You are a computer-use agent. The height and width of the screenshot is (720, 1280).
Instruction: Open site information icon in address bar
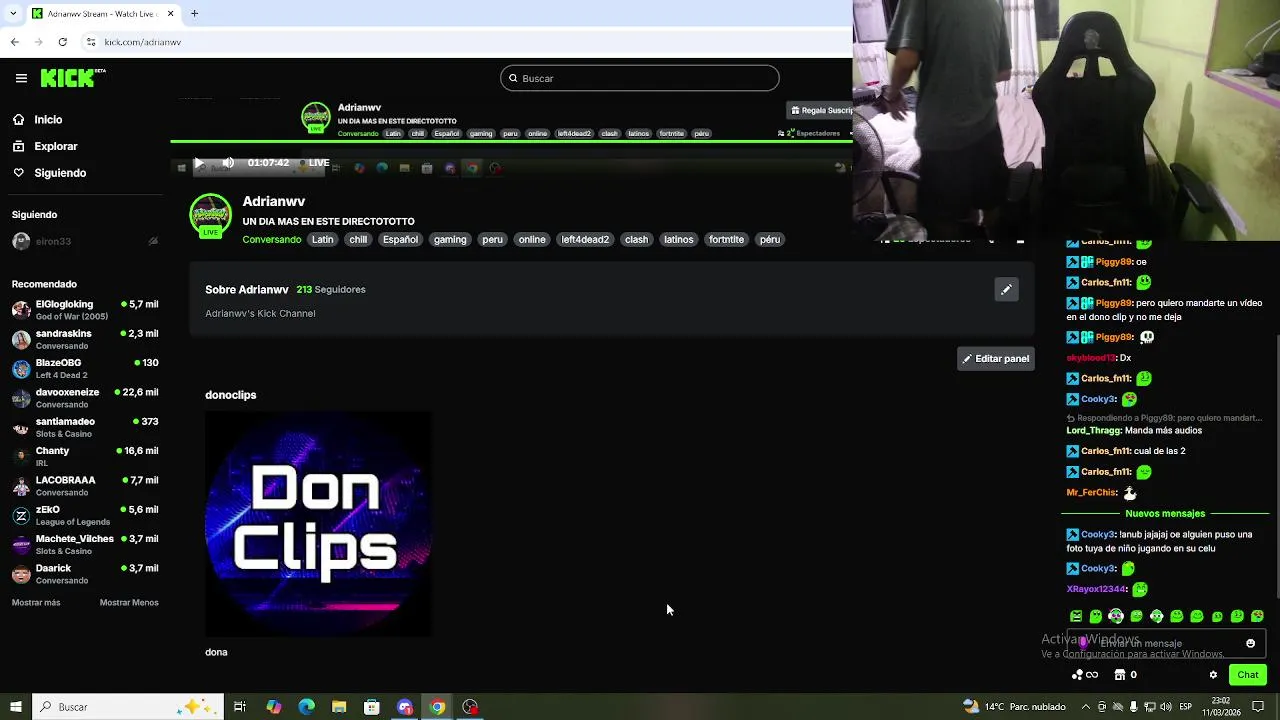90,42
